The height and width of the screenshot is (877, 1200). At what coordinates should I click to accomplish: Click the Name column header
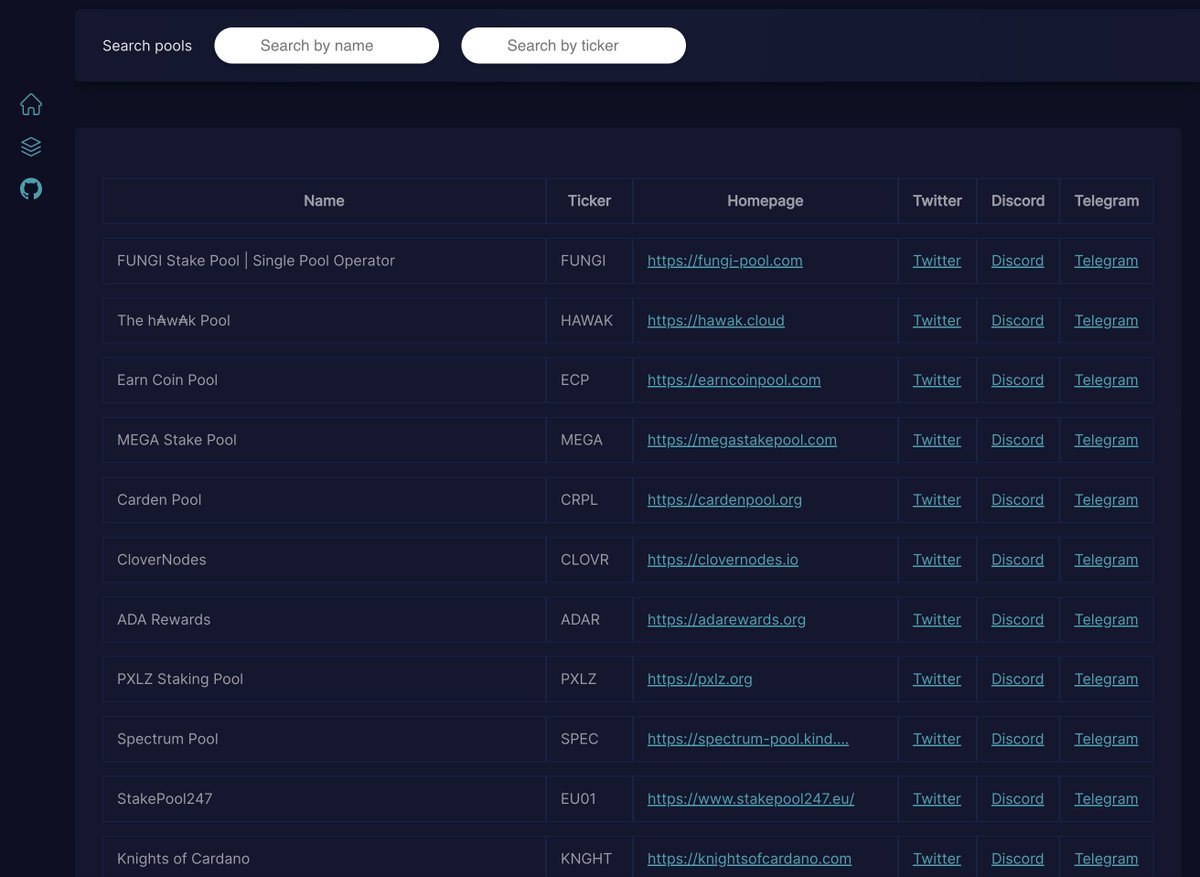coord(324,201)
